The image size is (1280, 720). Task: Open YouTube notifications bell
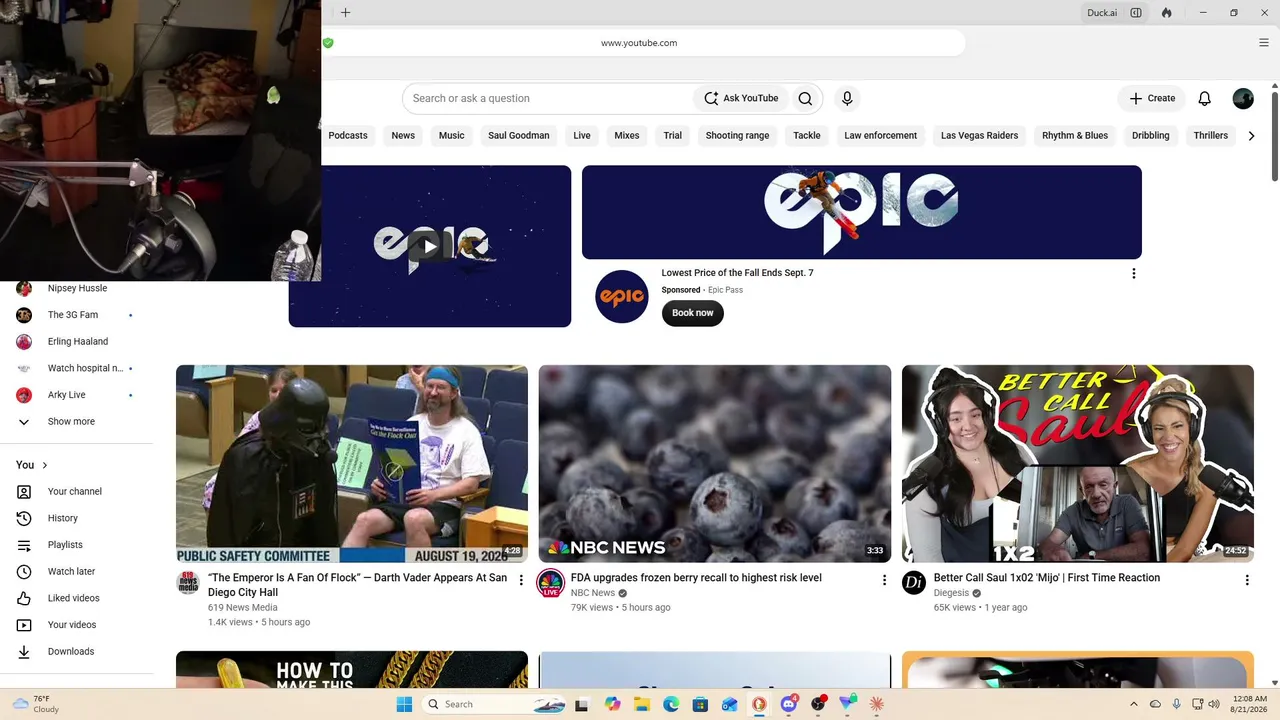coord(1205,98)
